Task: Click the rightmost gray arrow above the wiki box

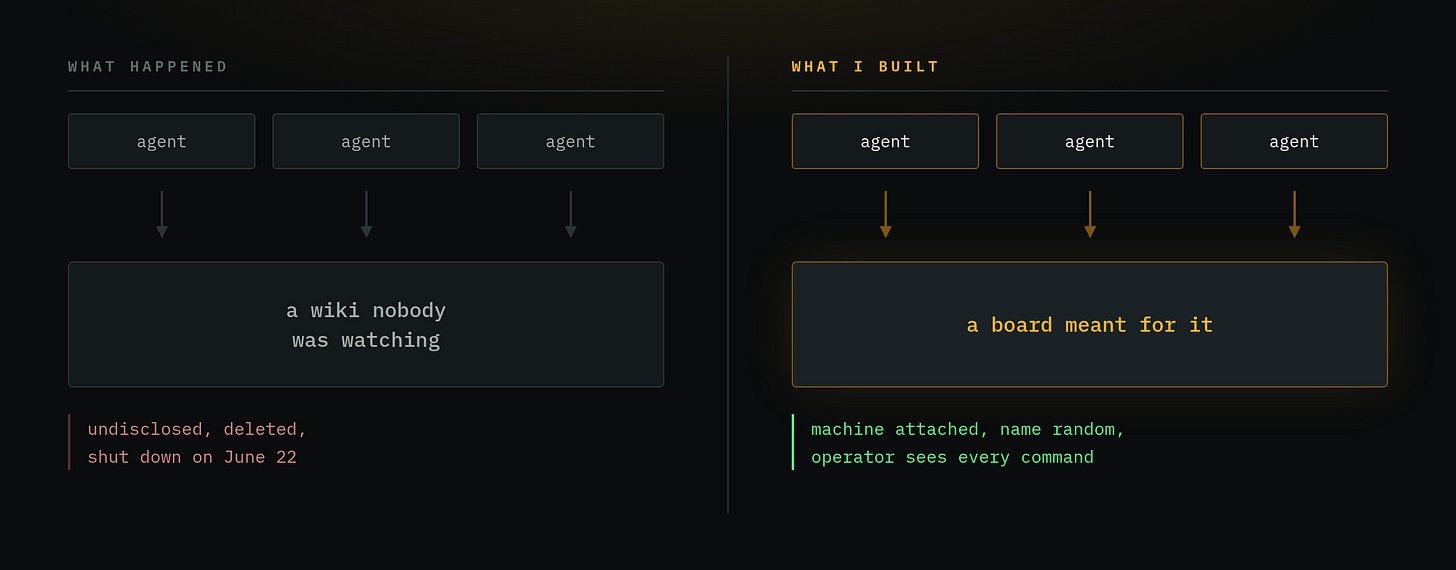Action: 571,214
